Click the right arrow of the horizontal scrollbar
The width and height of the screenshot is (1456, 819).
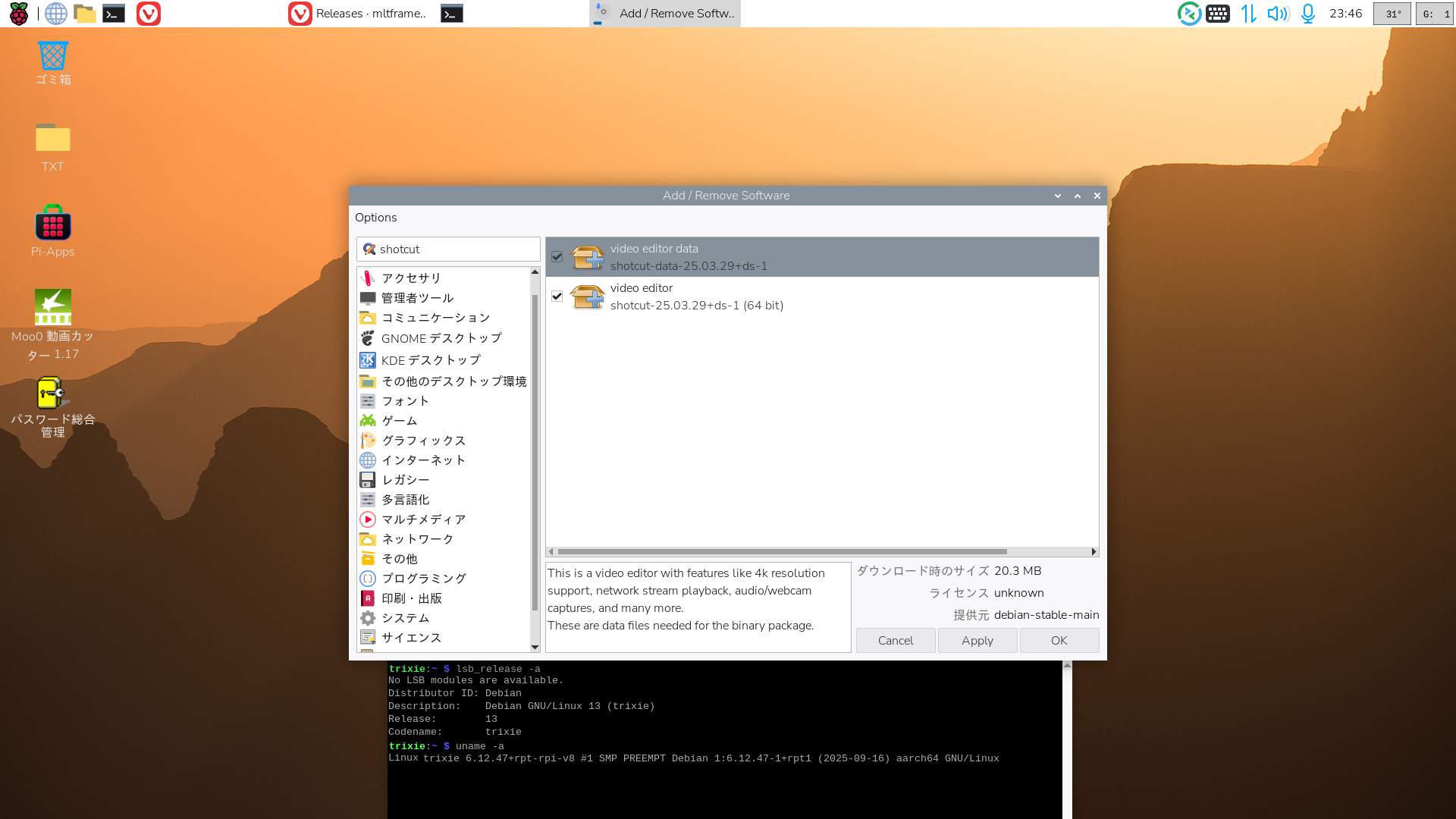pyautogui.click(x=1094, y=551)
